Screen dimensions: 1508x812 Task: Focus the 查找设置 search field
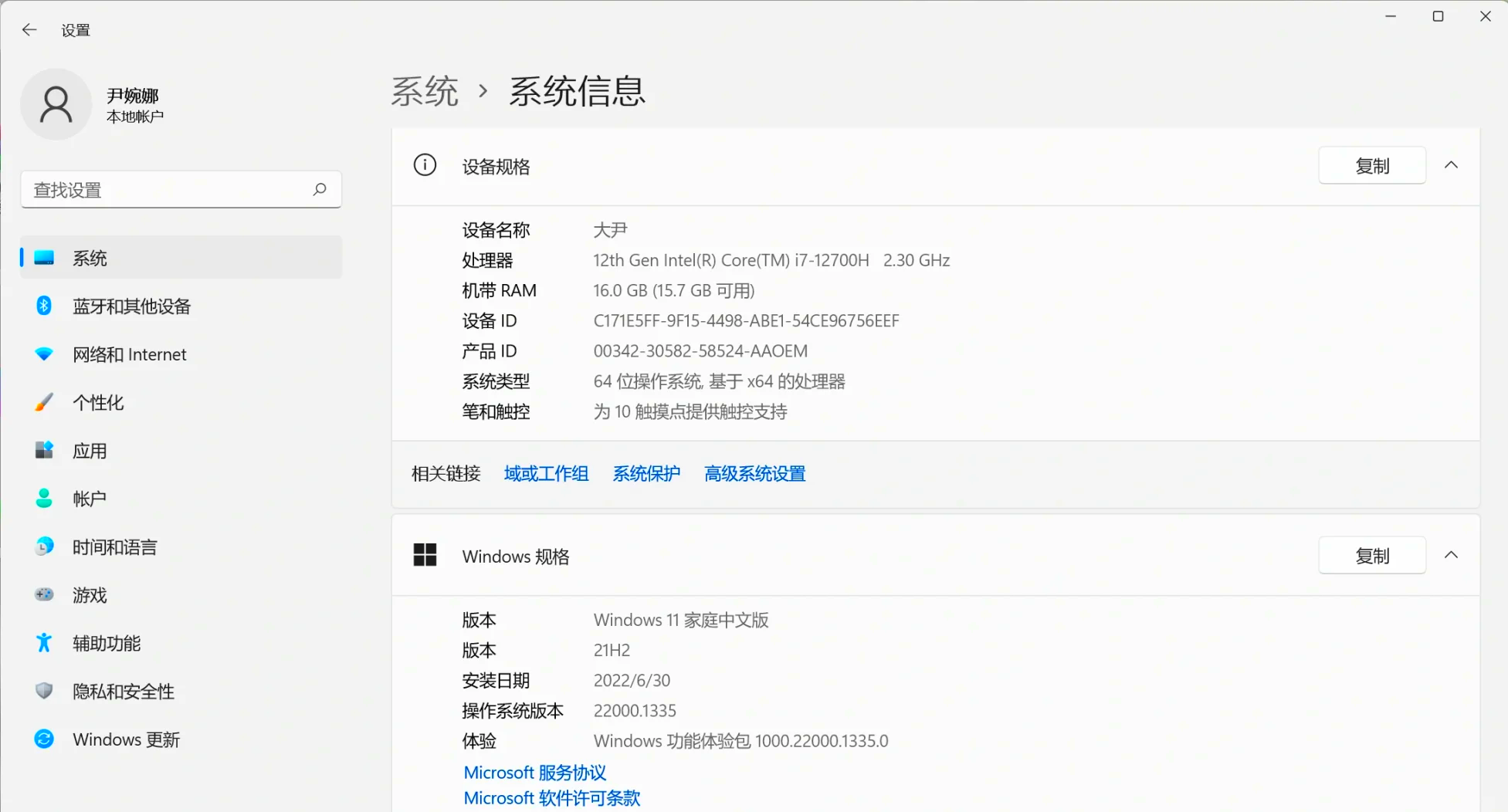click(181, 189)
